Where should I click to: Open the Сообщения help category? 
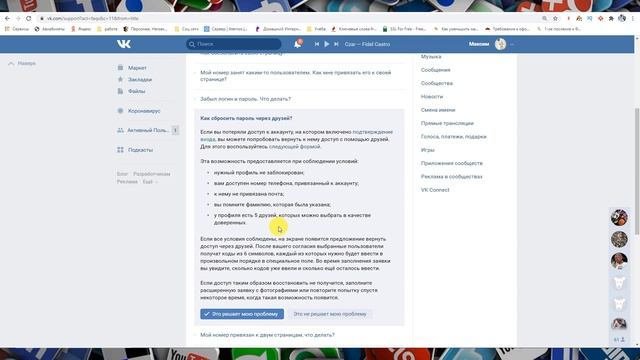436,70
